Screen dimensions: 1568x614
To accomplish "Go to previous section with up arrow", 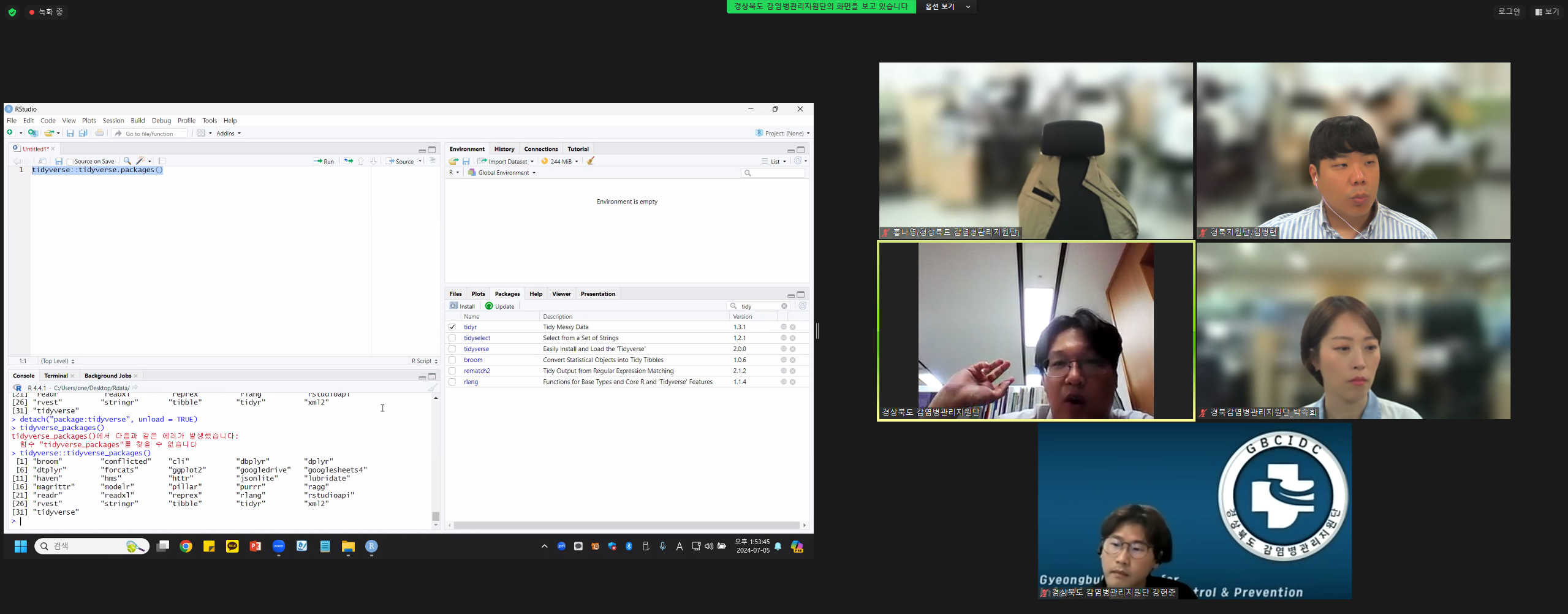I will 361,161.
